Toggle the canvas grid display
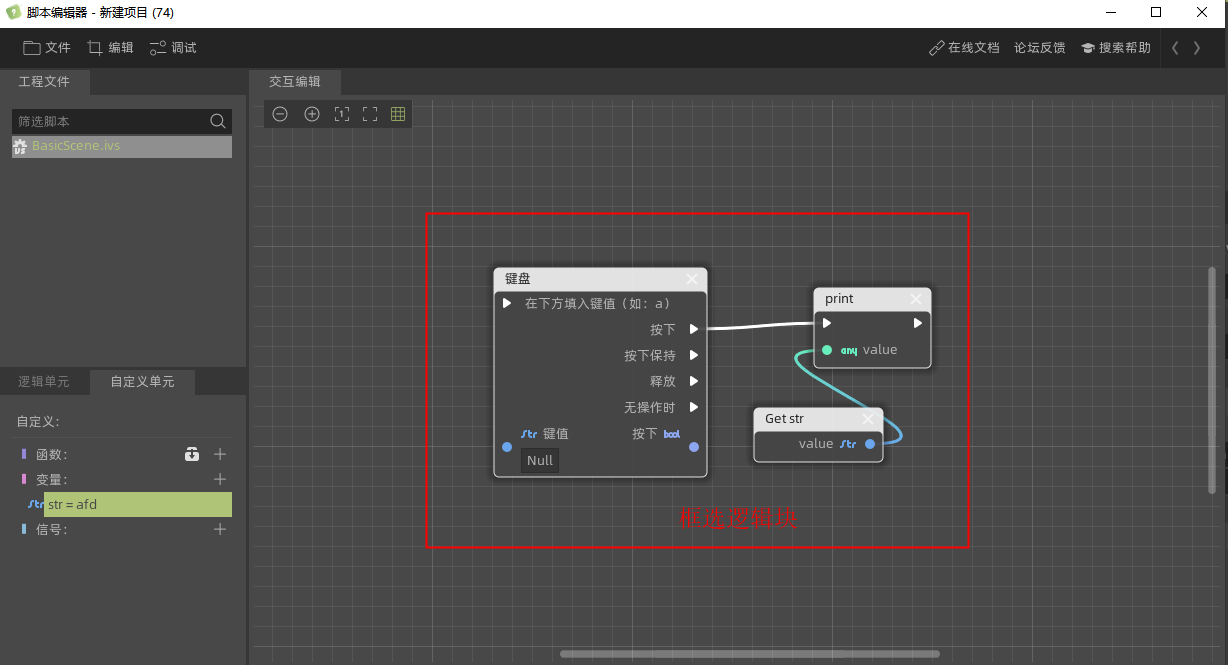 pyautogui.click(x=398, y=114)
